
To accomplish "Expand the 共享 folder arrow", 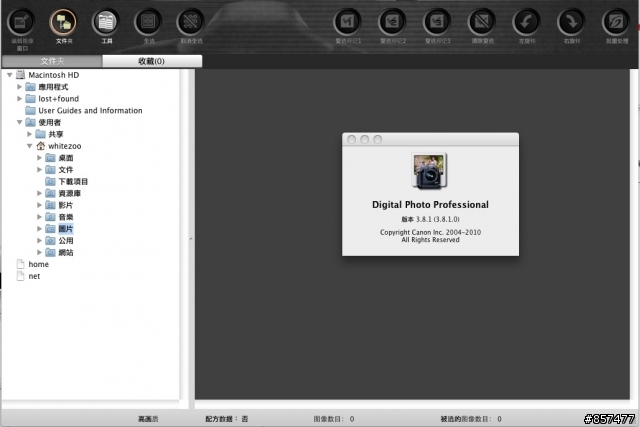I will [x=29, y=134].
